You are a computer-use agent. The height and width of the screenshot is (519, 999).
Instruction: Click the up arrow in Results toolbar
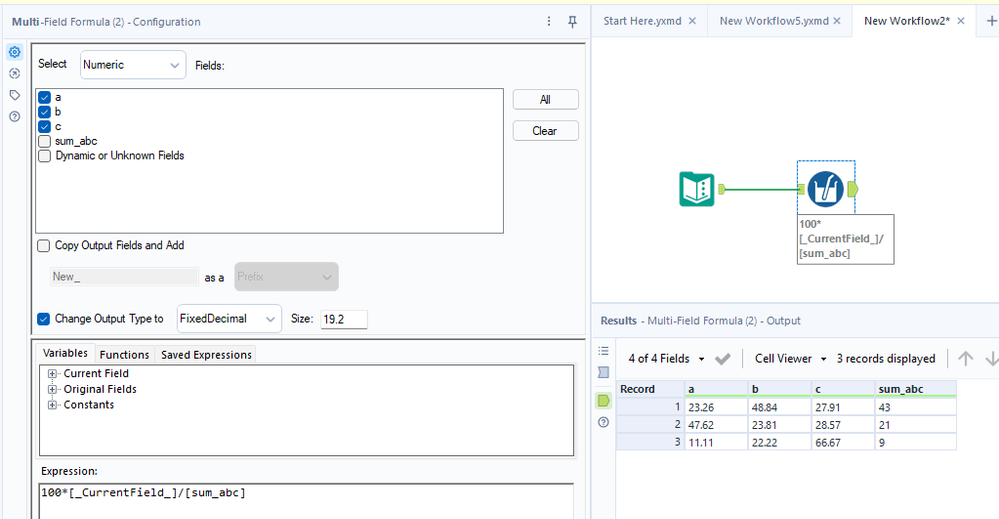(x=965, y=359)
